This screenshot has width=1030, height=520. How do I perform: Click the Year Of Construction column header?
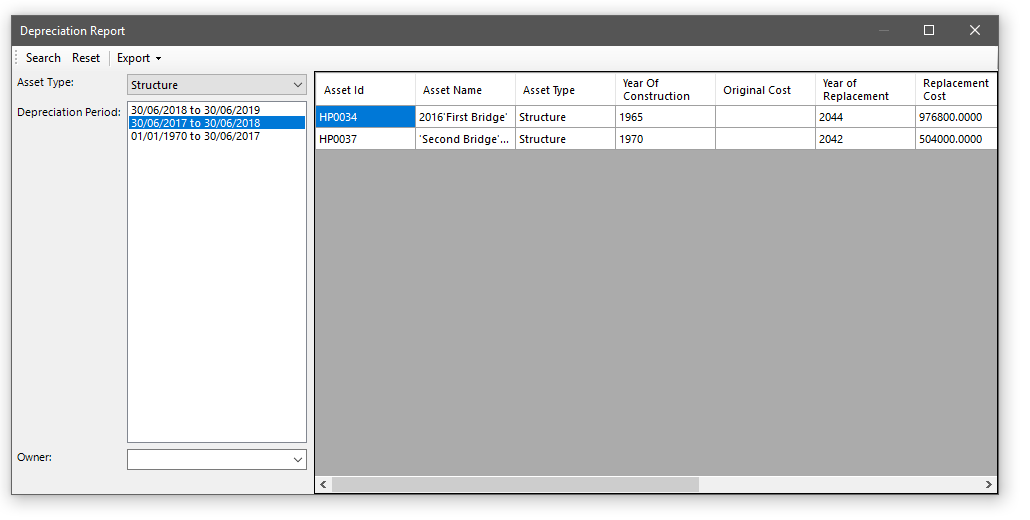point(664,90)
